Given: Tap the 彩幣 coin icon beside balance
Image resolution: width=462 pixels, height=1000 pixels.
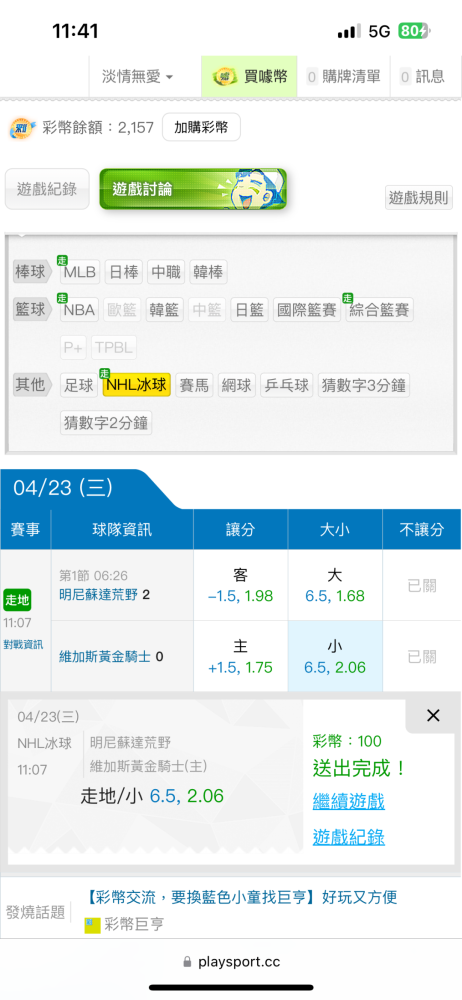Looking at the screenshot, I should tap(22, 128).
